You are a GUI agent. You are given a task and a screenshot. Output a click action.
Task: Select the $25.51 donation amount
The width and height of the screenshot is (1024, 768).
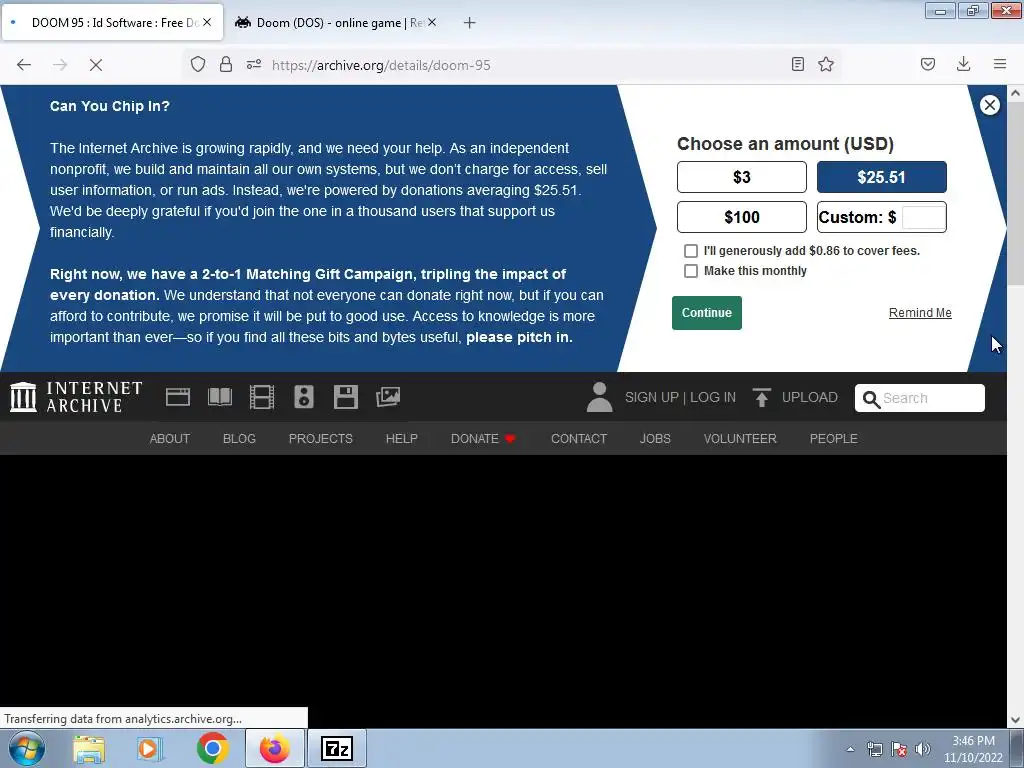882,177
